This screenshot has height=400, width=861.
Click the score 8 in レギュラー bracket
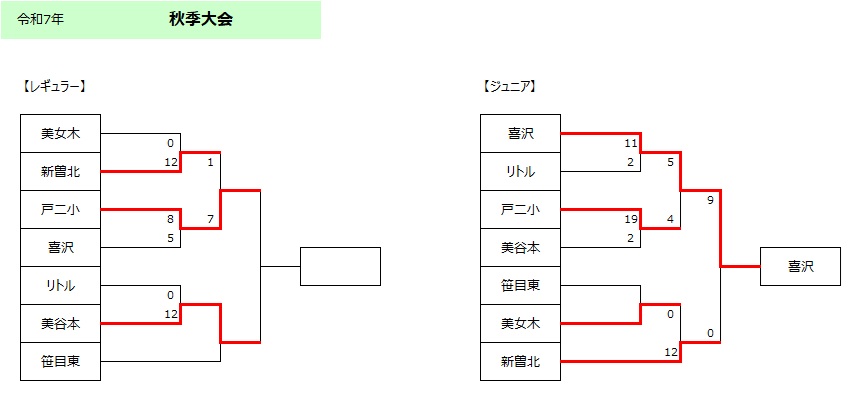[172, 219]
